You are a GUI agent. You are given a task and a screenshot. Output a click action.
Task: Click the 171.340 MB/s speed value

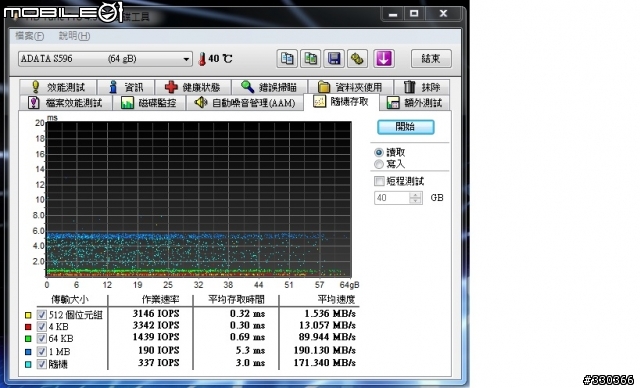click(x=324, y=363)
